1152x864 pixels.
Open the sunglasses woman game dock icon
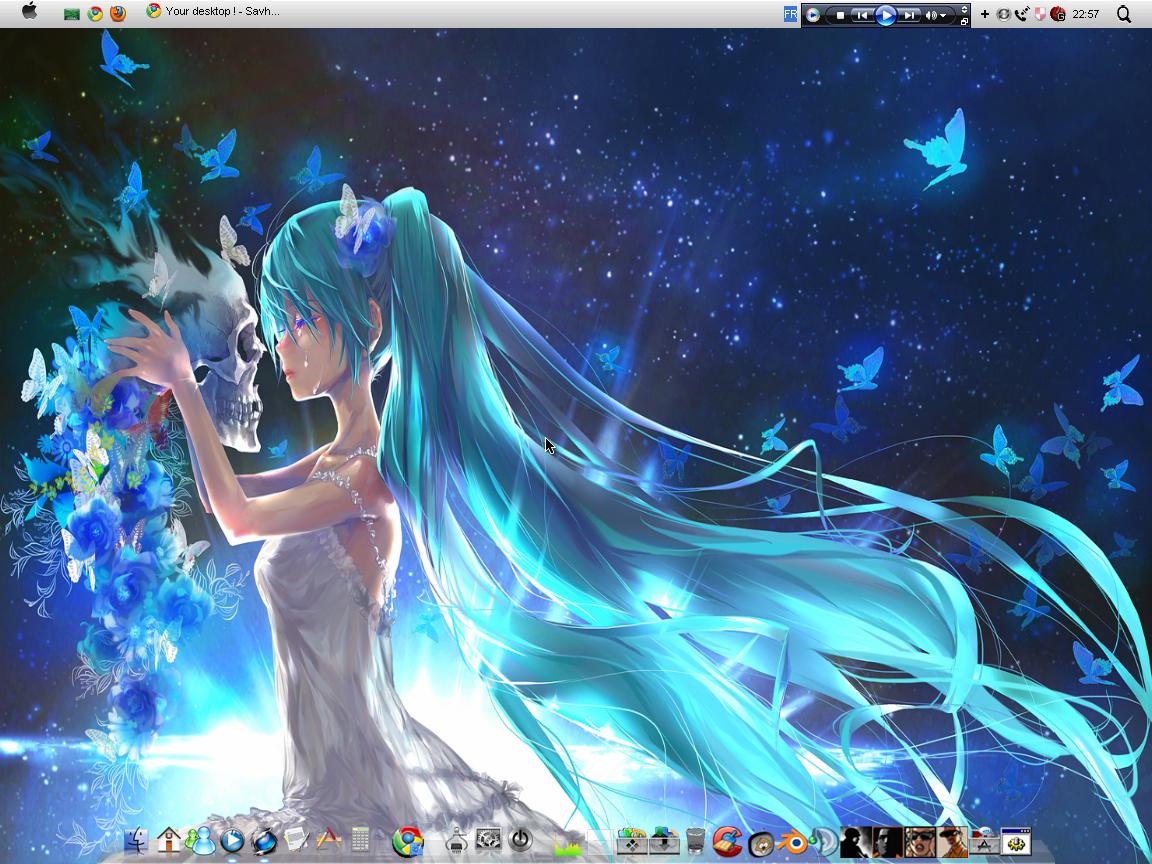click(921, 842)
